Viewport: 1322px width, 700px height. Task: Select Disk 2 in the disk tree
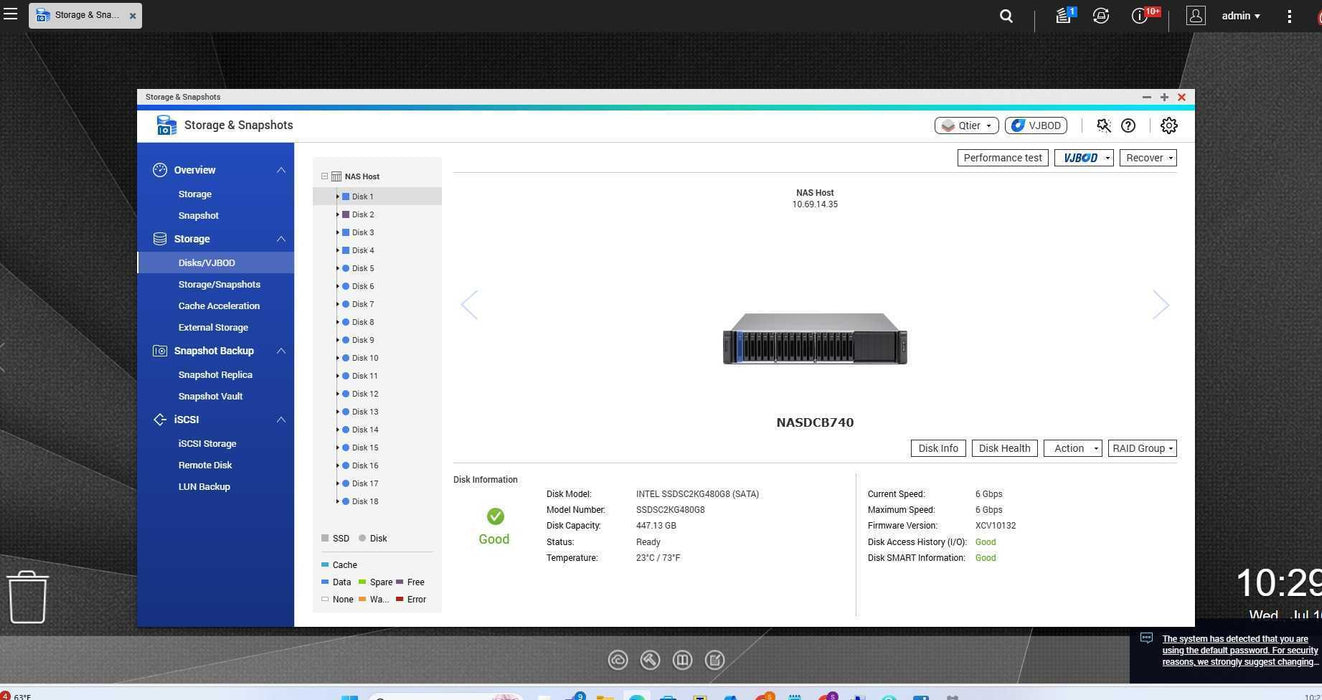pos(363,215)
